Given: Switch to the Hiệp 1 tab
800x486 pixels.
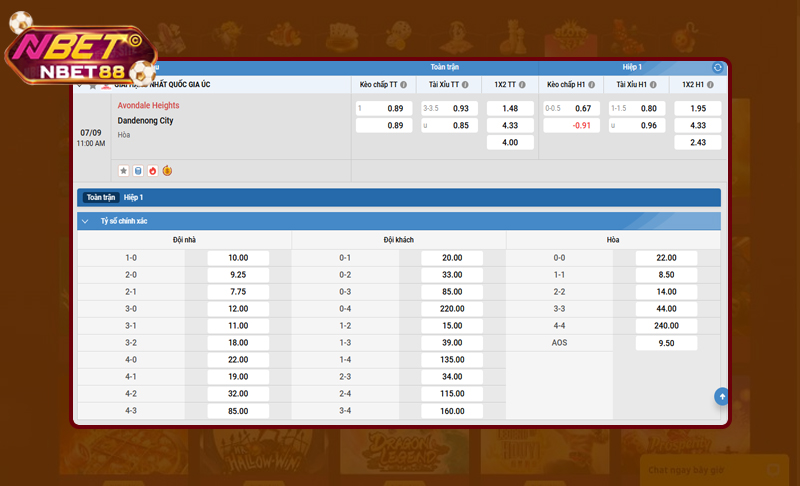Looking at the screenshot, I should coord(133,198).
